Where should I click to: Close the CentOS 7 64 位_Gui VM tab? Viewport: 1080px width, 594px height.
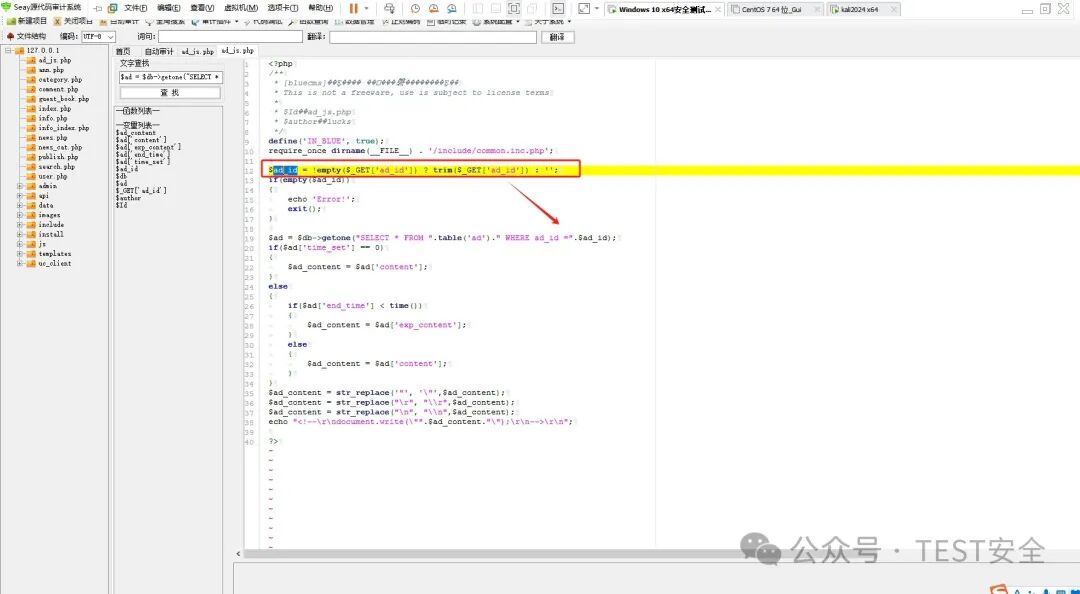point(817,10)
